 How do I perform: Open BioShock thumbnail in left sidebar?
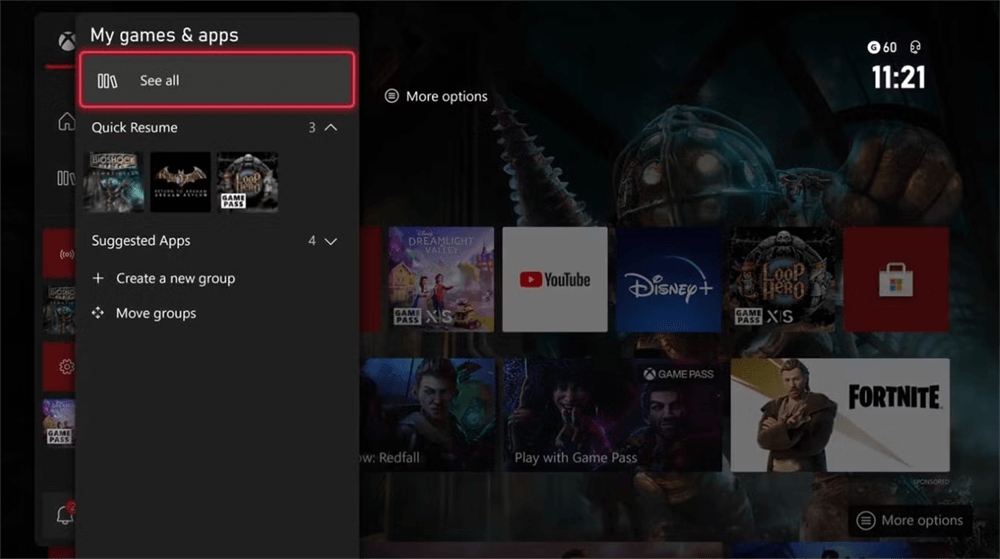59,310
